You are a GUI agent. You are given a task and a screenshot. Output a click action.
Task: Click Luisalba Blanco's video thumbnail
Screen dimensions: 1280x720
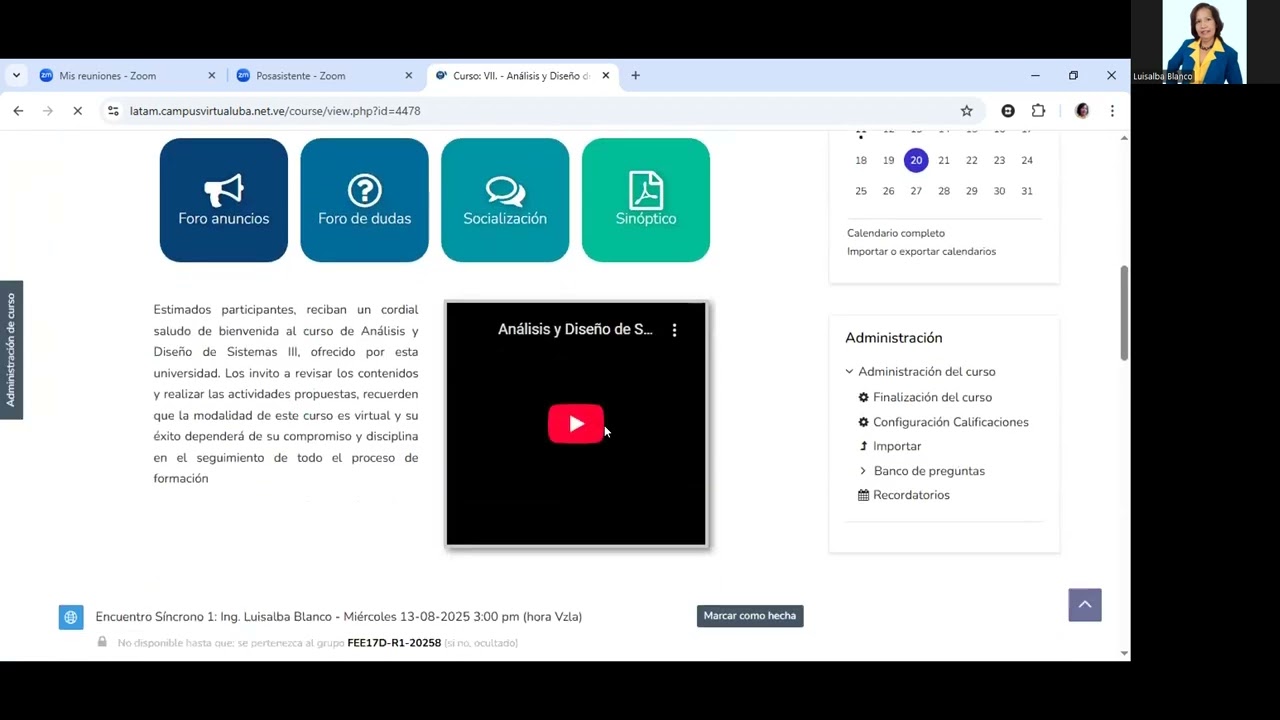point(1204,42)
